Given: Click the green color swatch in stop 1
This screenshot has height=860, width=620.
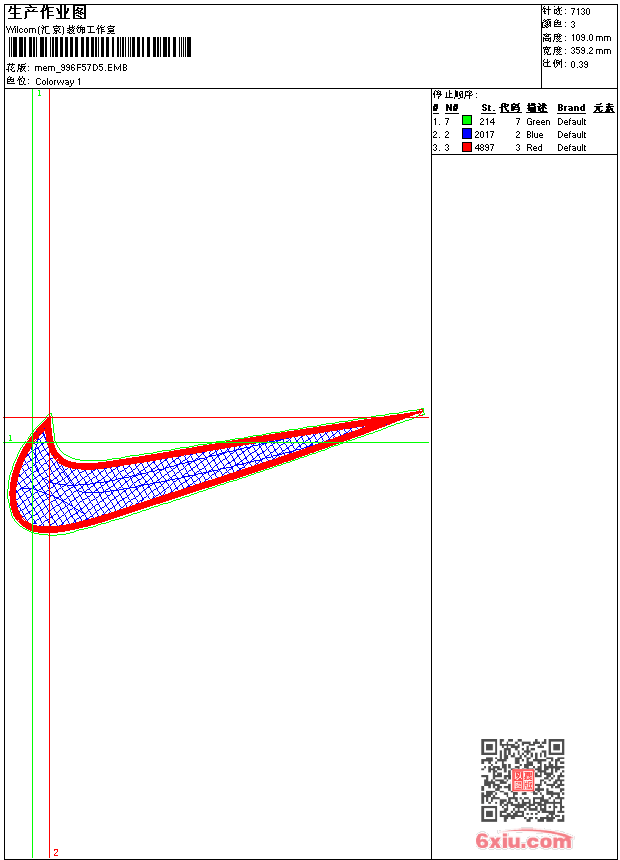Looking at the screenshot, I should (467, 120).
